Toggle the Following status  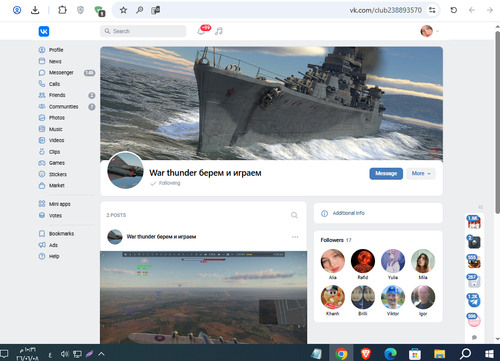point(165,183)
